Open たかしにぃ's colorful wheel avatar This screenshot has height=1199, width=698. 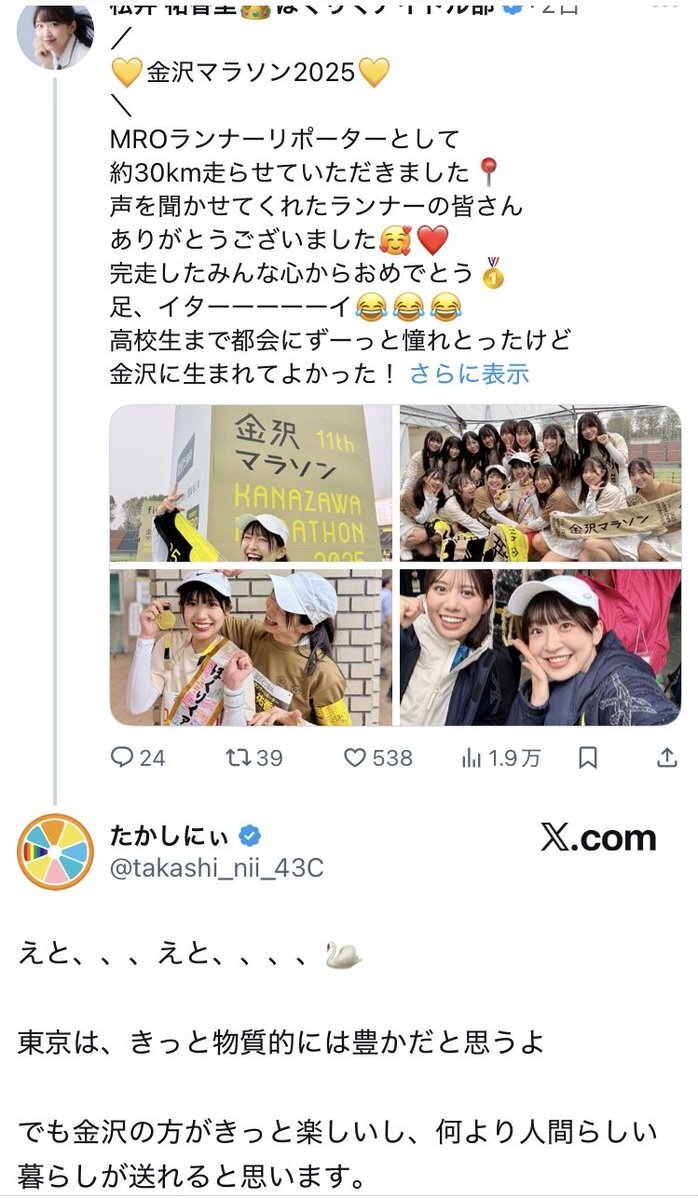(x=55, y=852)
